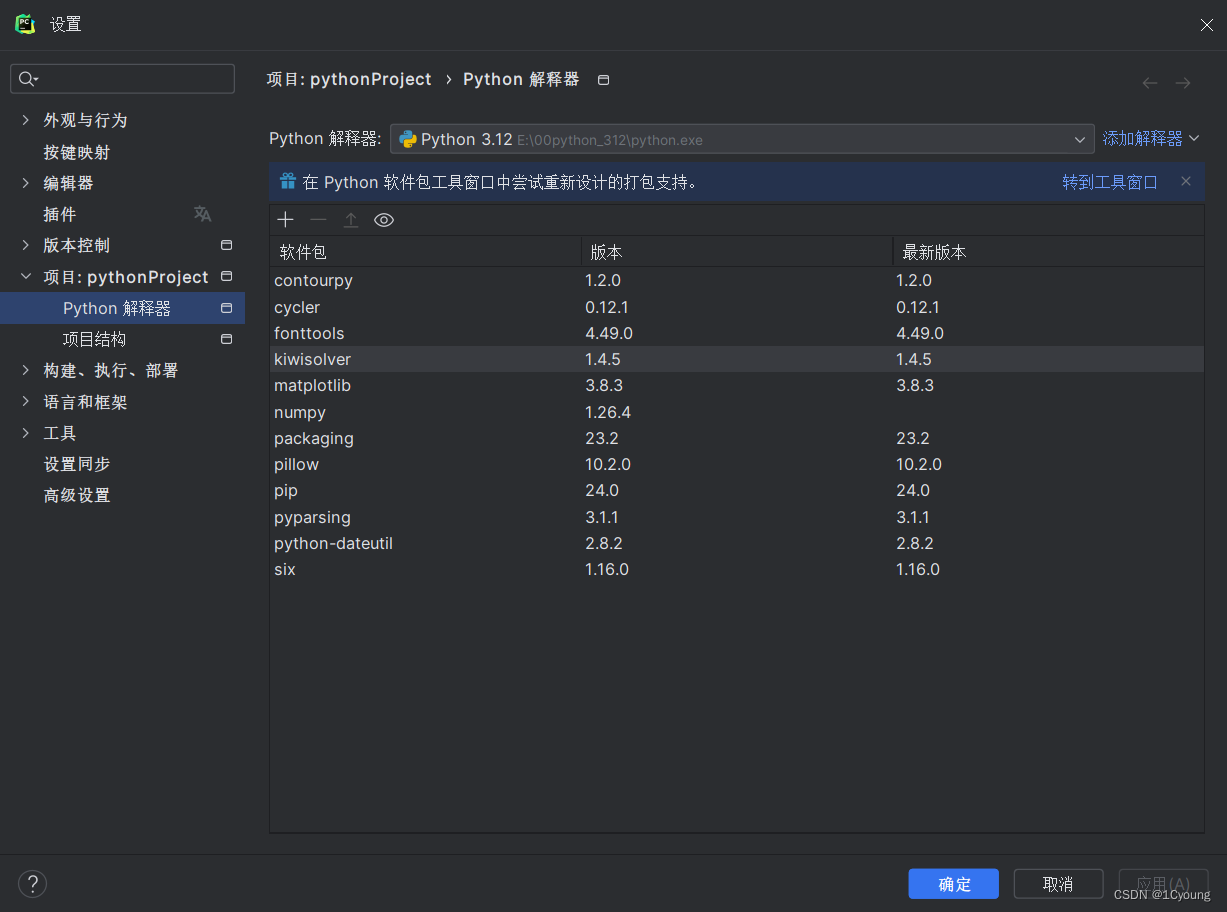Select Python 解释器 in settings tree
The height and width of the screenshot is (912, 1227).
(122, 308)
